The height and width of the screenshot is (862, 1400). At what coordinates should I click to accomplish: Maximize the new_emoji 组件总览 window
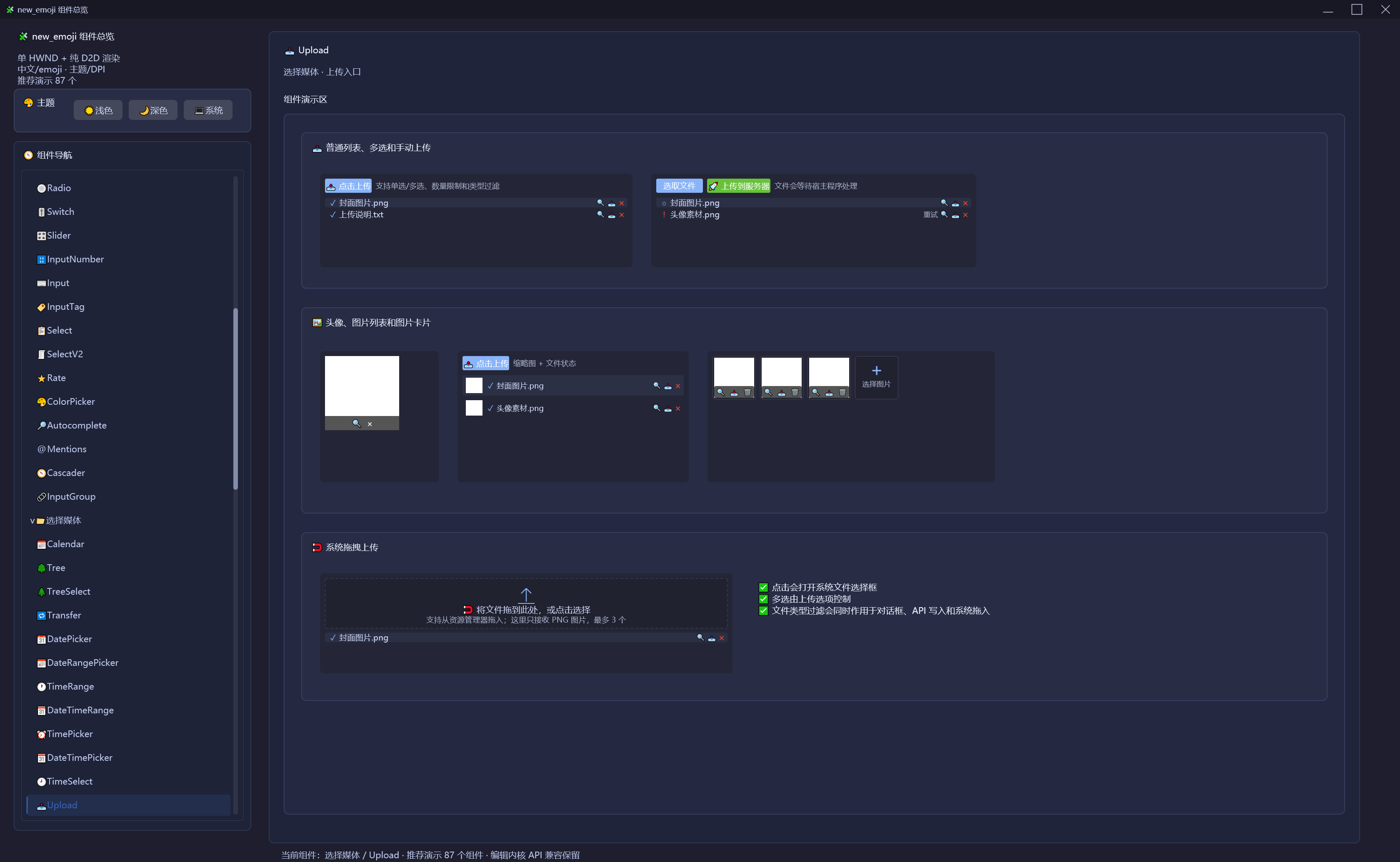(1357, 10)
